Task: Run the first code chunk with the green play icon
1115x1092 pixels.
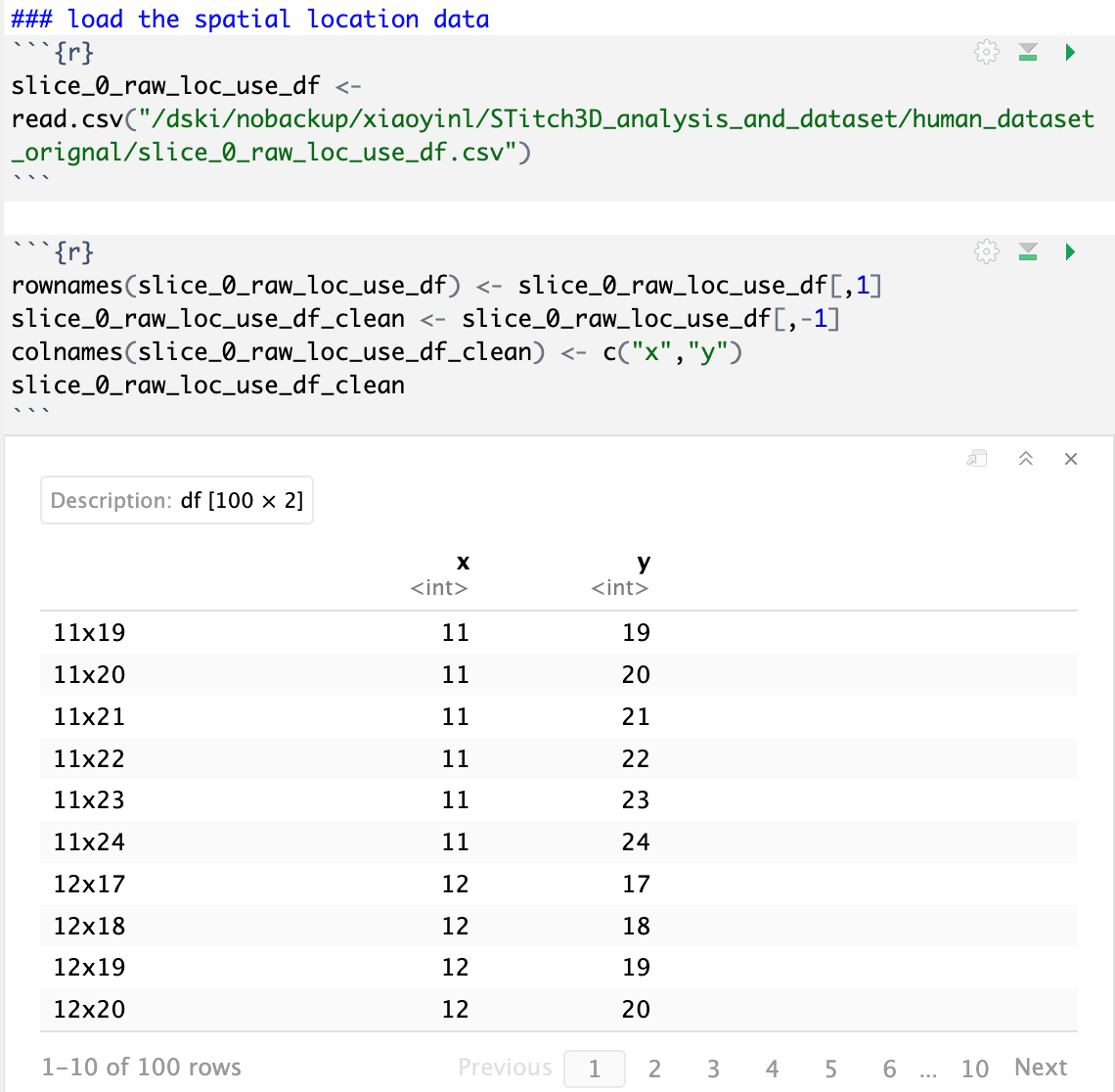Action: [x=1070, y=53]
